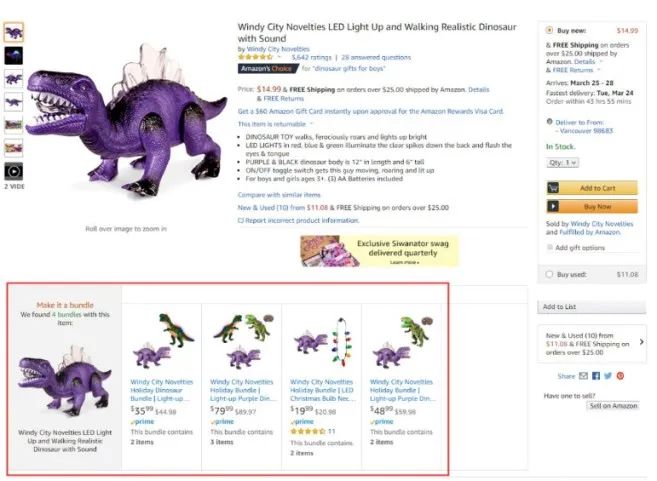The width and height of the screenshot is (657, 481).
Task: Open the 5,642 ratings link
Action: [x=311, y=57]
